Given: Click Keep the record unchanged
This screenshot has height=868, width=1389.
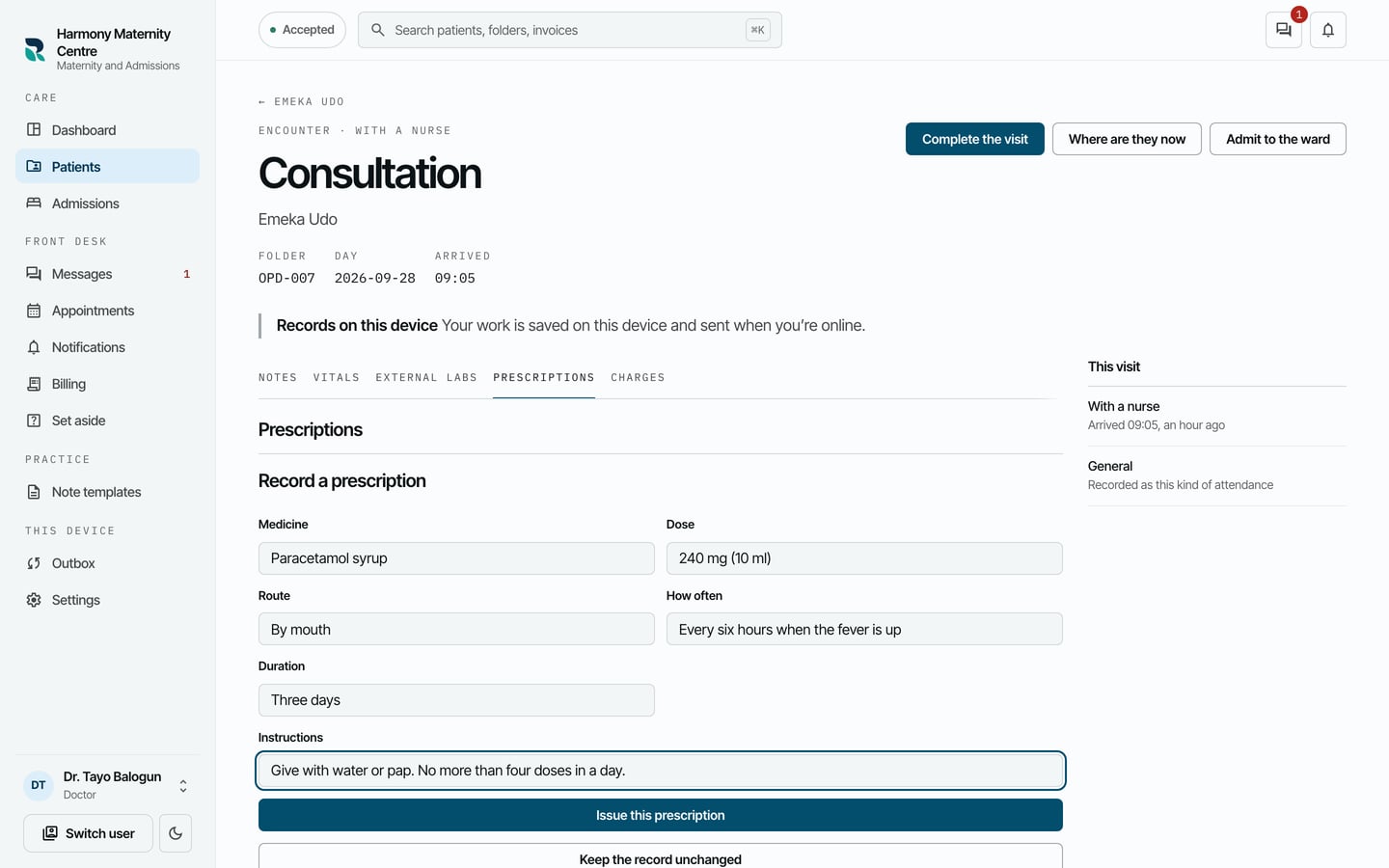Looking at the screenshot, I should 661,856.
